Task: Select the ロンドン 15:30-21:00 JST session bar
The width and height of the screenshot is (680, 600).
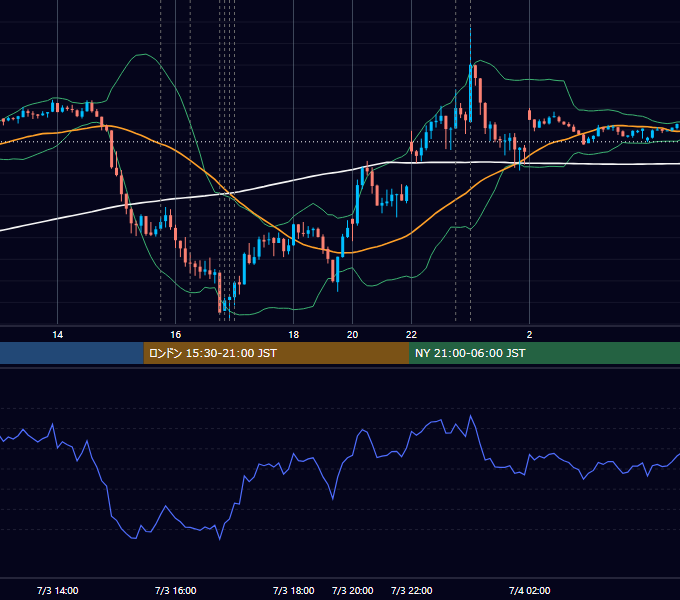Action: 276,353
